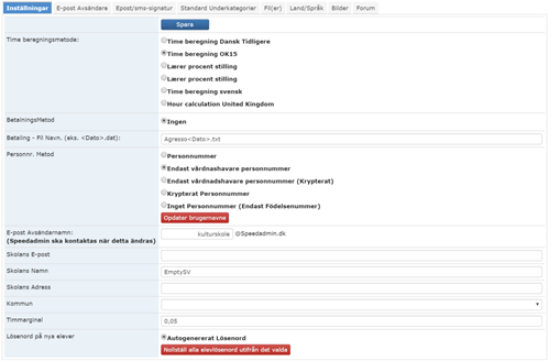The image size is (553, 364).
Task: Go to Standard Underkategorier tab
Action: click(x=218, y=8)
